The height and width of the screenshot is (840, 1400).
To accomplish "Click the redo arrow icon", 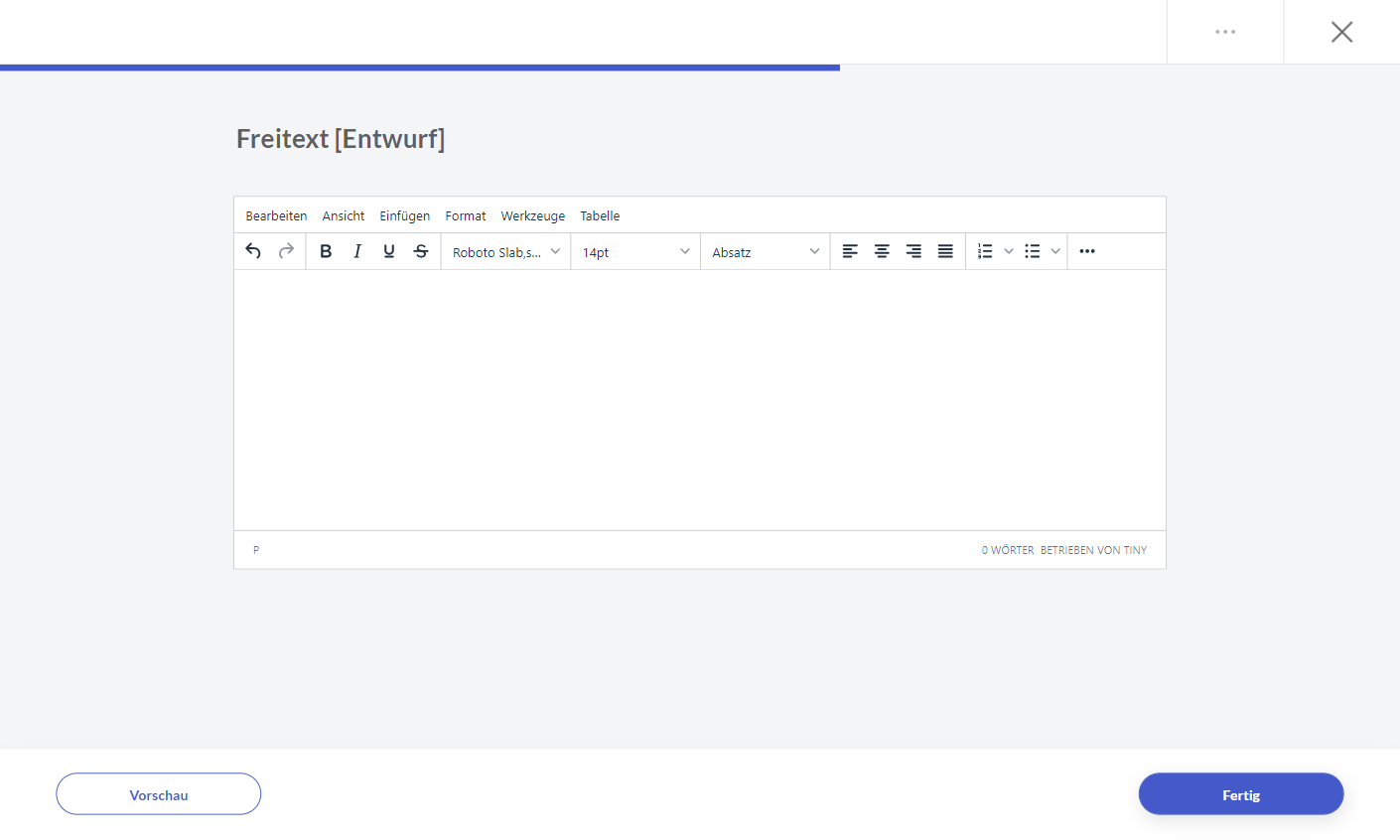I will coord(286,251).
